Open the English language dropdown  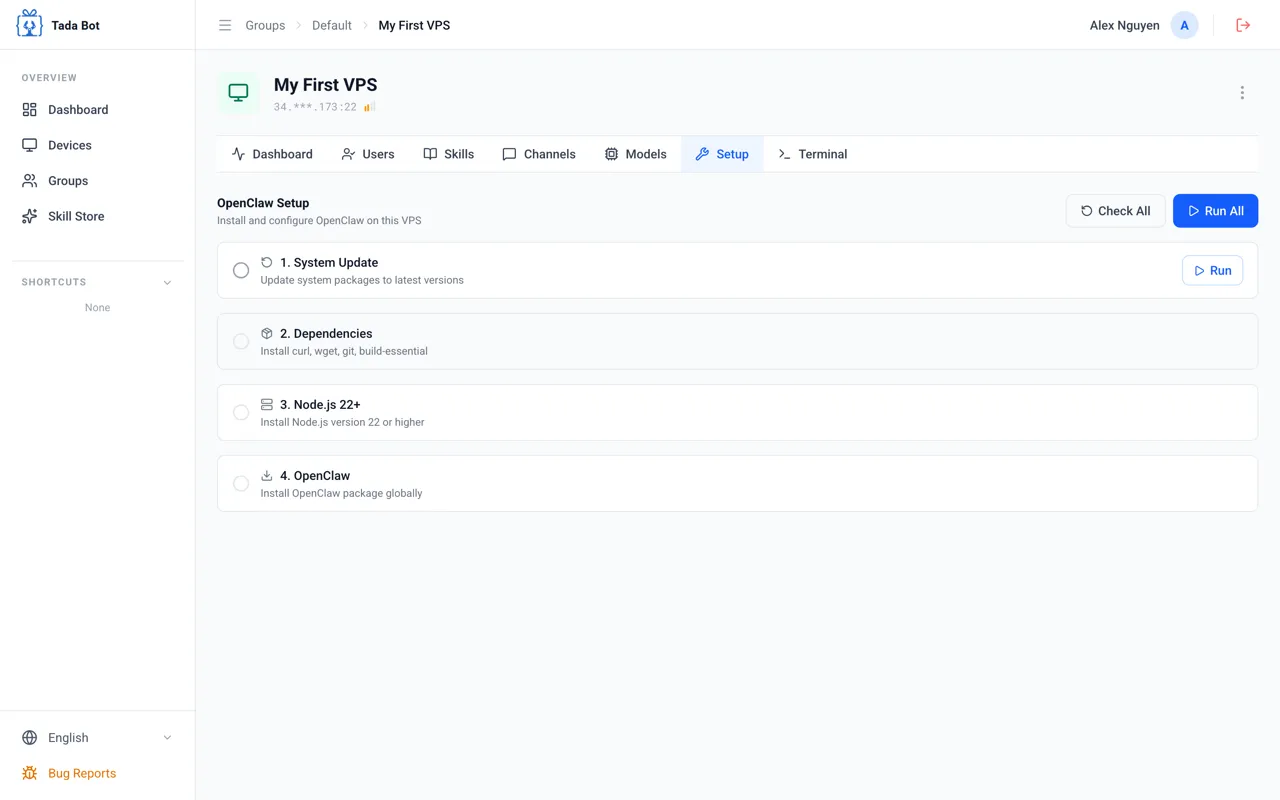coord(97,738)
